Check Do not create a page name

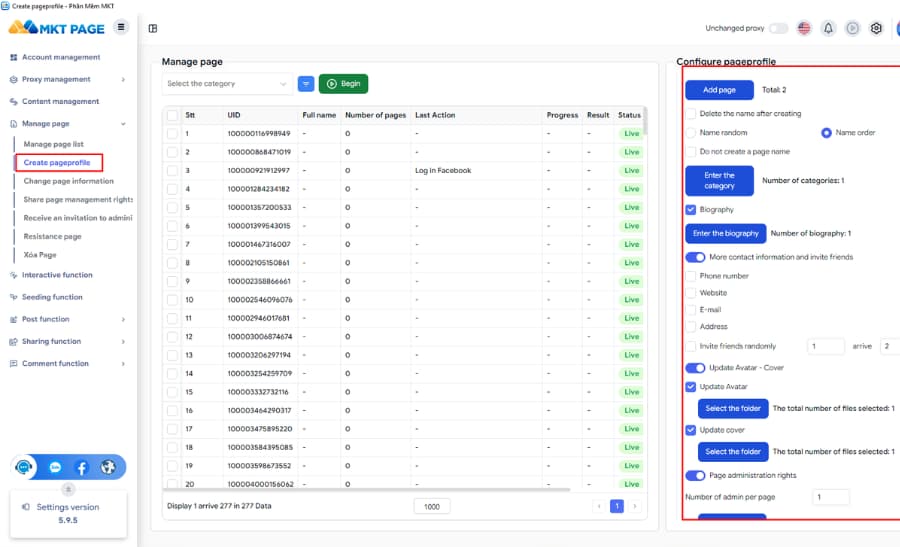[691, 152]
